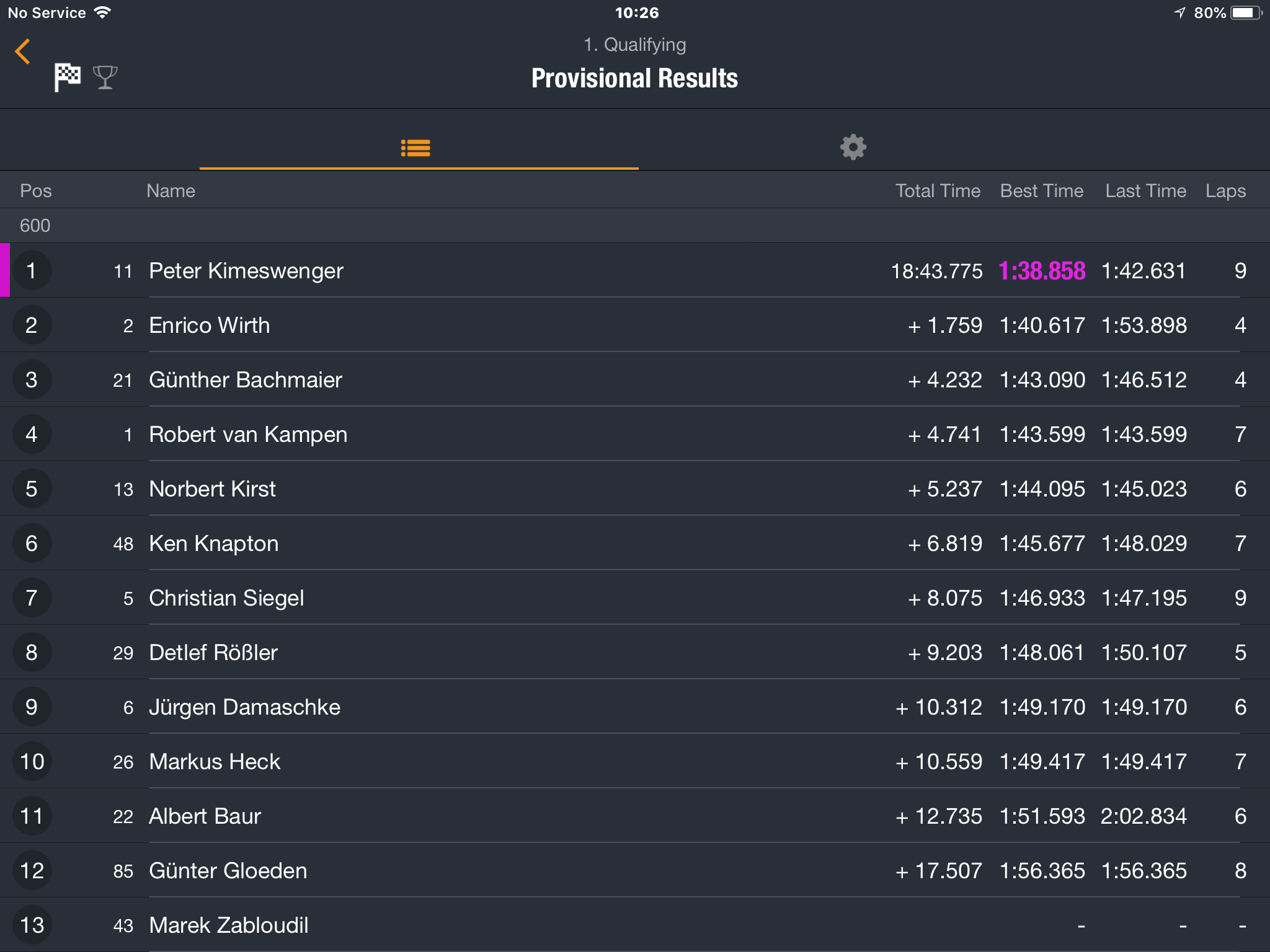Tap the Wi-Fi status icon
This screenshot has width=1270, height=952.
coord(102,12)
